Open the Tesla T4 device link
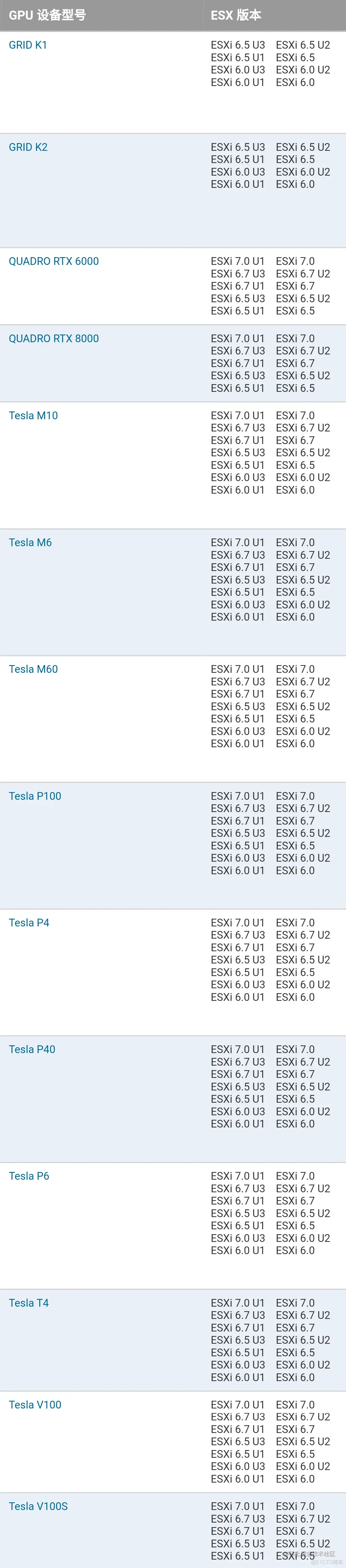Image resolution: width=346 pixels, height=1568 pixels. (29, 1302)
